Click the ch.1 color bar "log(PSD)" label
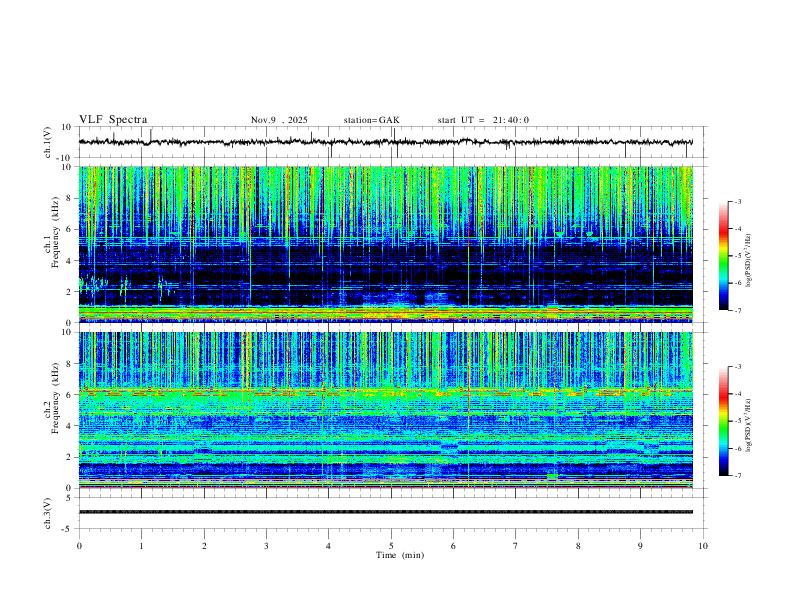Image resolution: width=792 pixels, height=612 pixels. (748, 261)
